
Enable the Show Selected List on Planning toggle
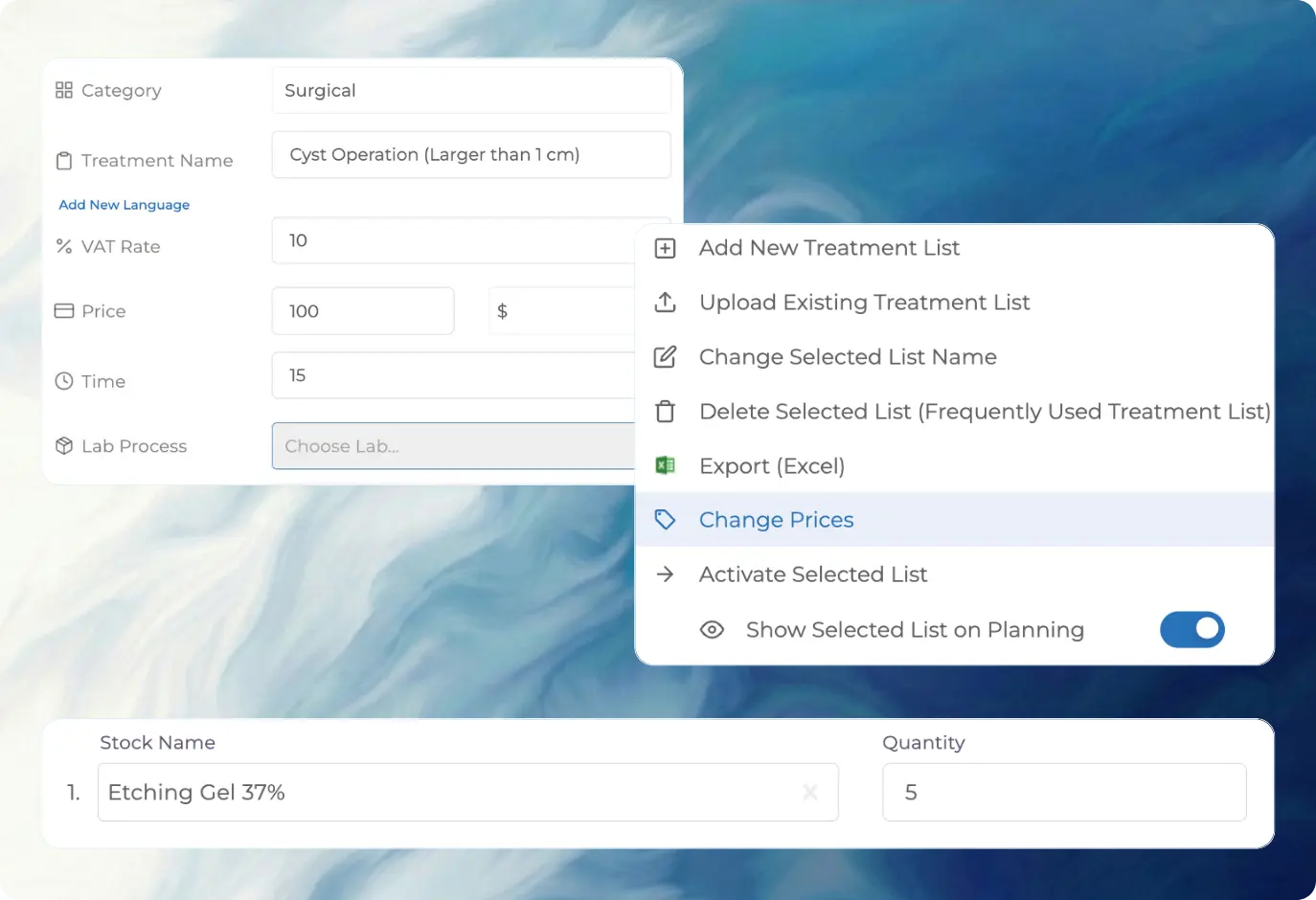coord(1192,629)
